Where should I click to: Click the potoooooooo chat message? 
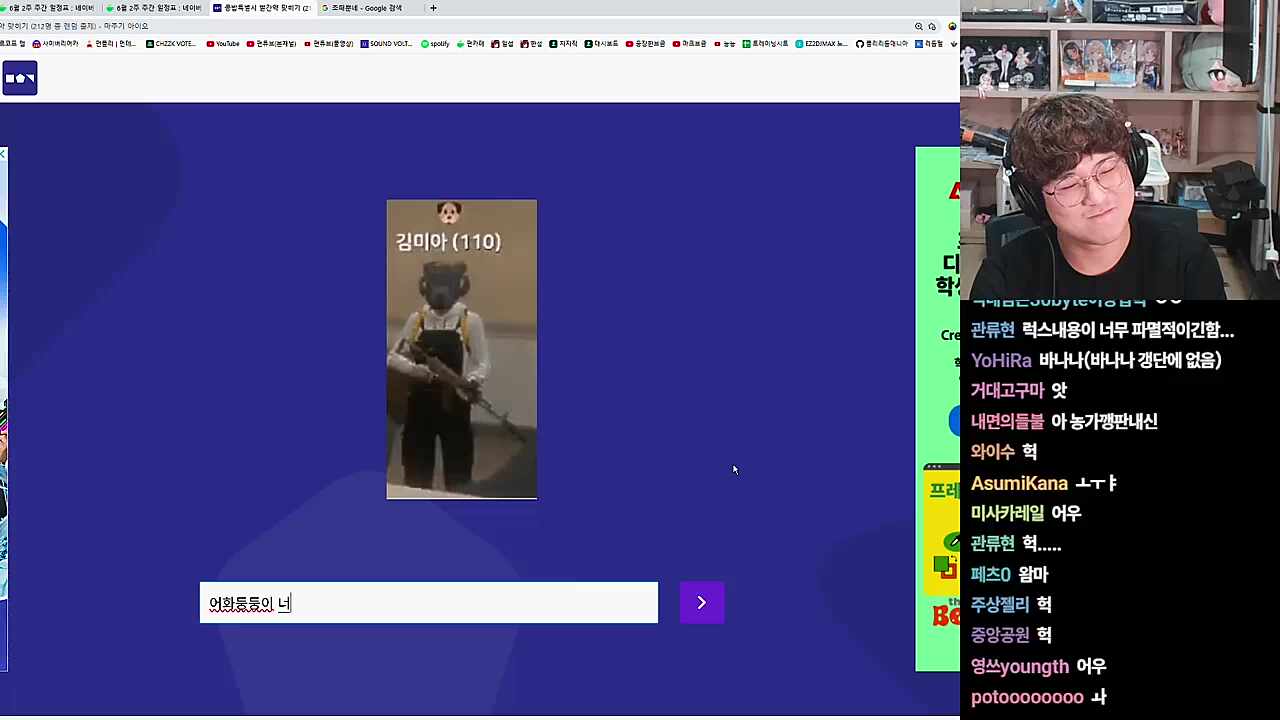point(1038,697)
